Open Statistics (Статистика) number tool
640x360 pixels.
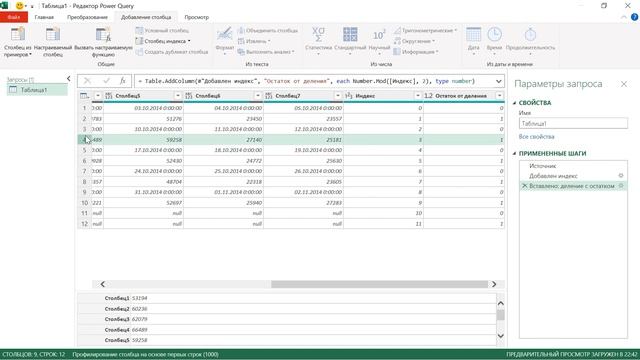[318, 41]
